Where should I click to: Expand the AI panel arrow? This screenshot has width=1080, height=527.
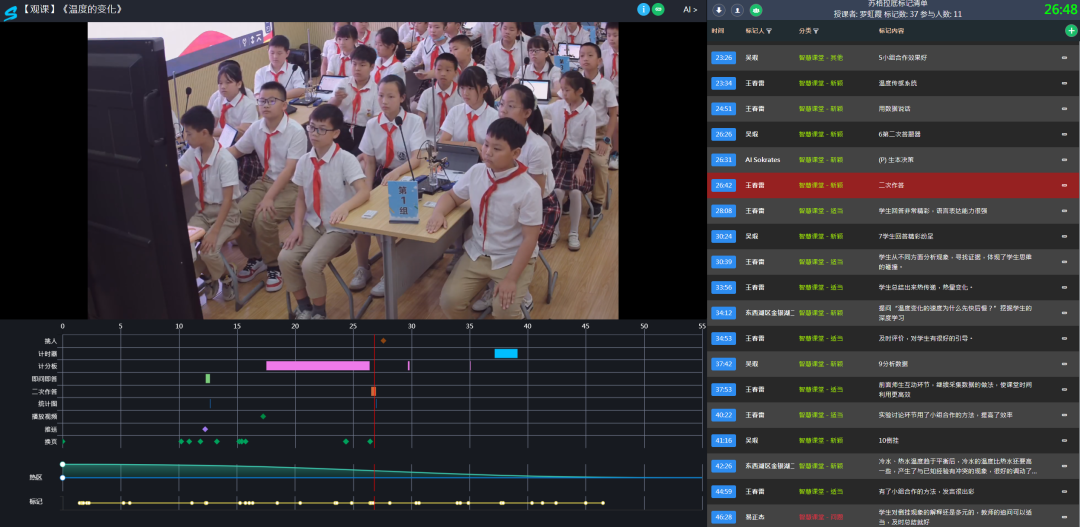690,9
